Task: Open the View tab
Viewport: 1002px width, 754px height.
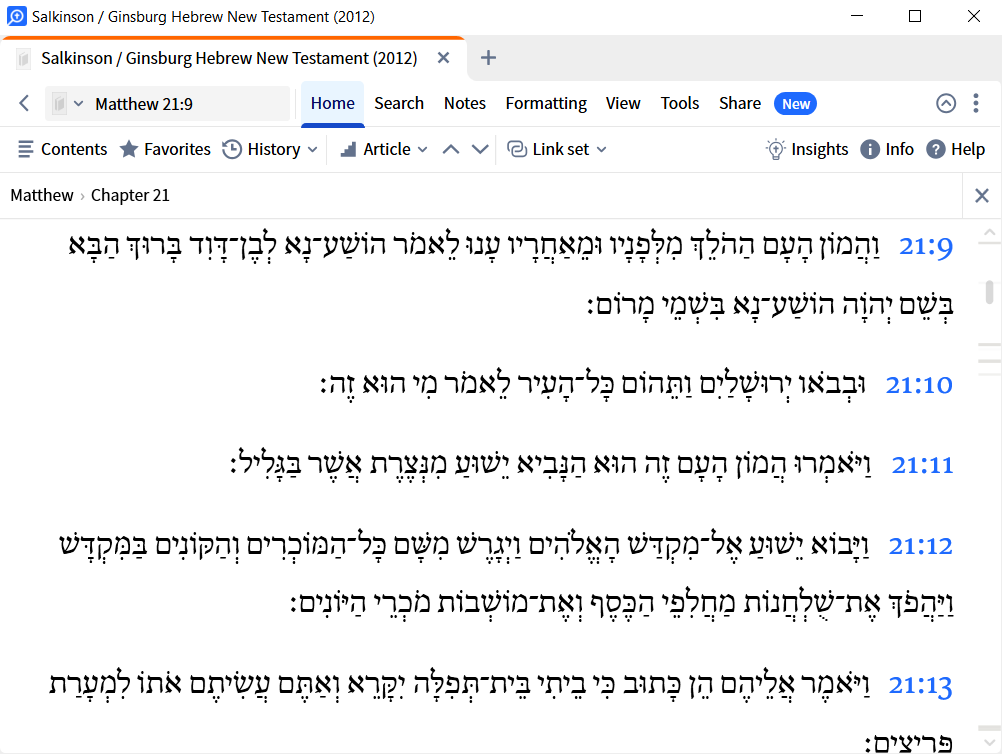Action: pos(623,104)
